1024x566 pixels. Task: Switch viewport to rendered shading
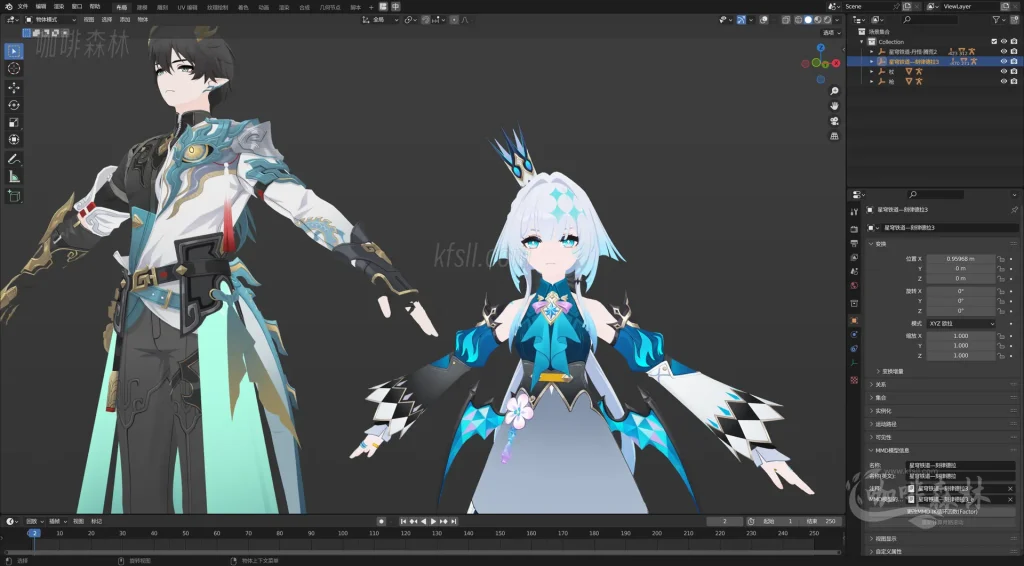tap(827, 20)
